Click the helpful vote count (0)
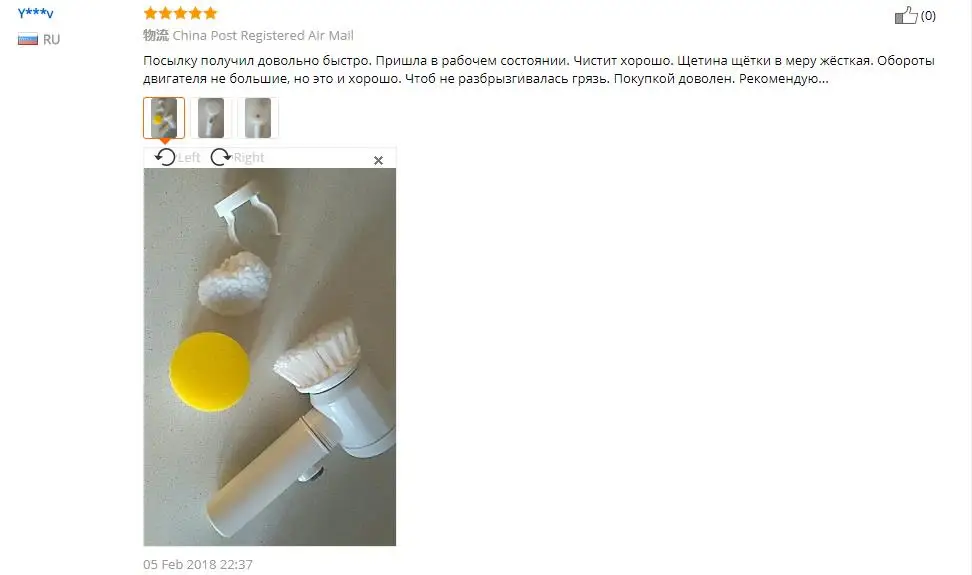The height and width of the screenshot is (575, 972). pos(928,15)
